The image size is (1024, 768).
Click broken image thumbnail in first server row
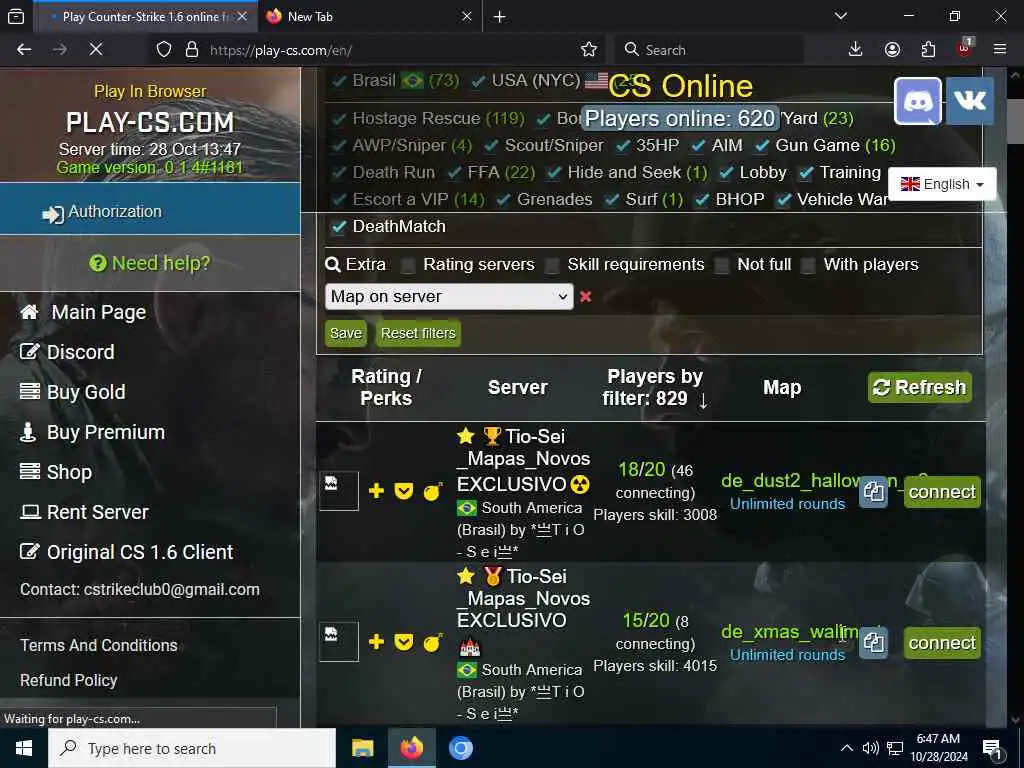(339, 490)
